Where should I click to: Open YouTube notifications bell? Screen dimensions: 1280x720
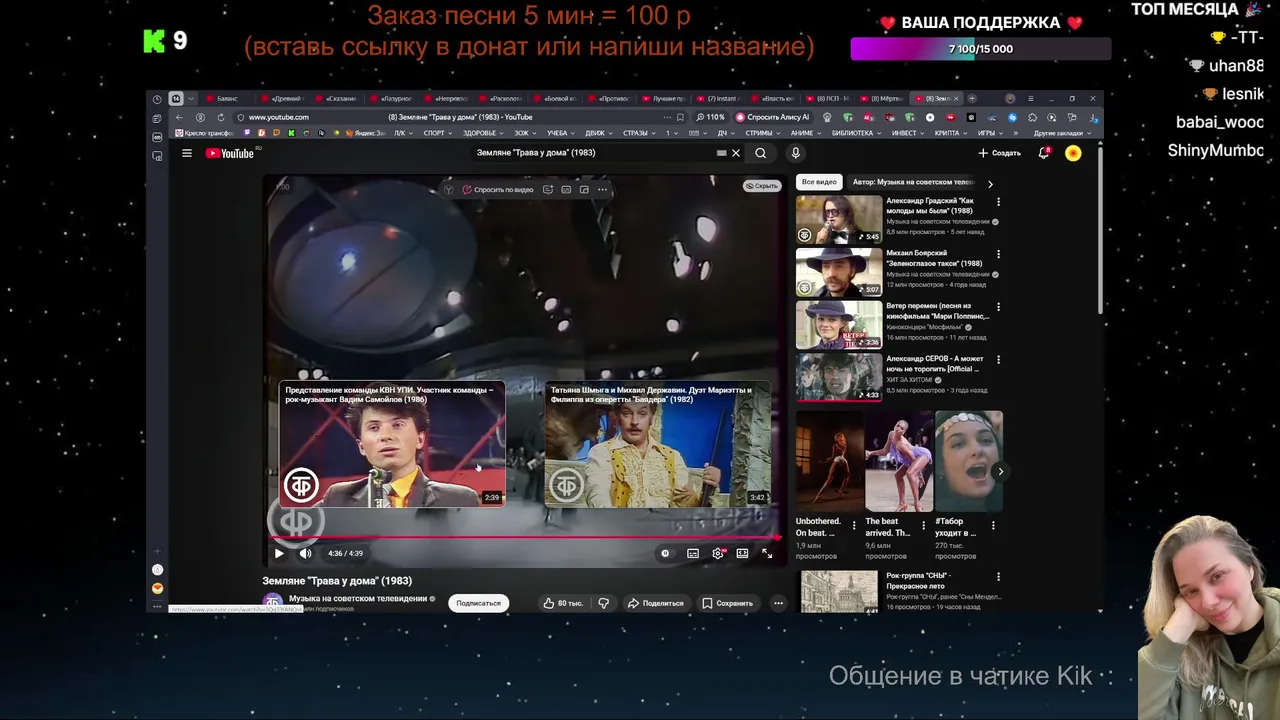[1044, 153]
